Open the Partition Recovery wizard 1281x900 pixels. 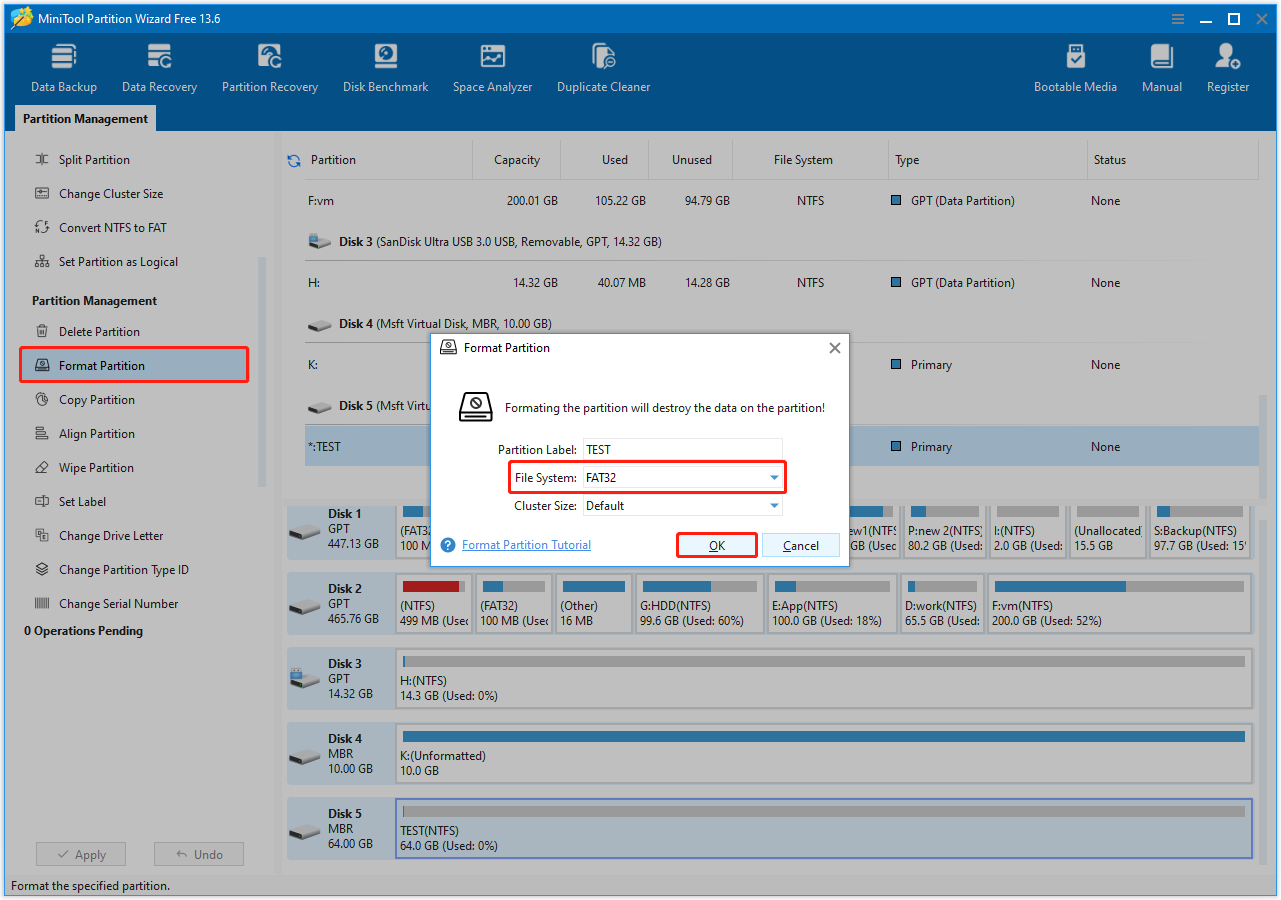[270, 69]
